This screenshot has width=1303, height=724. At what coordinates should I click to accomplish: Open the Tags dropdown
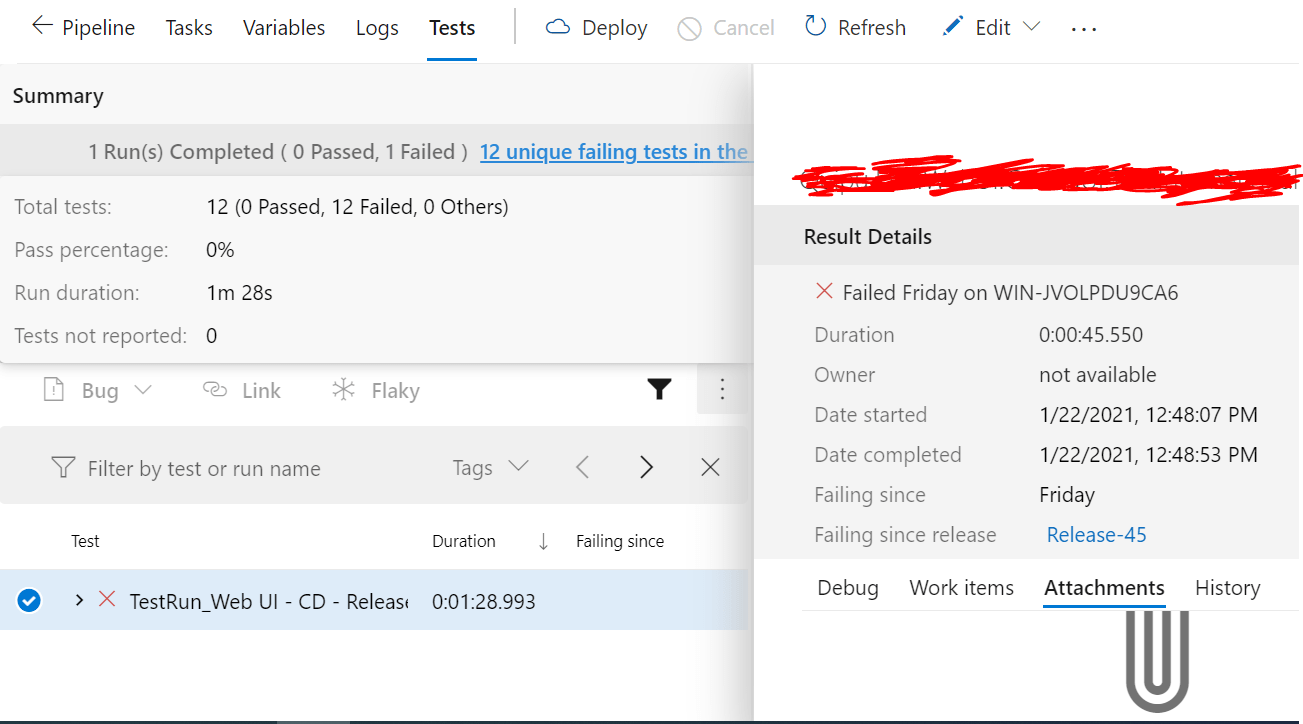point(511,466)
